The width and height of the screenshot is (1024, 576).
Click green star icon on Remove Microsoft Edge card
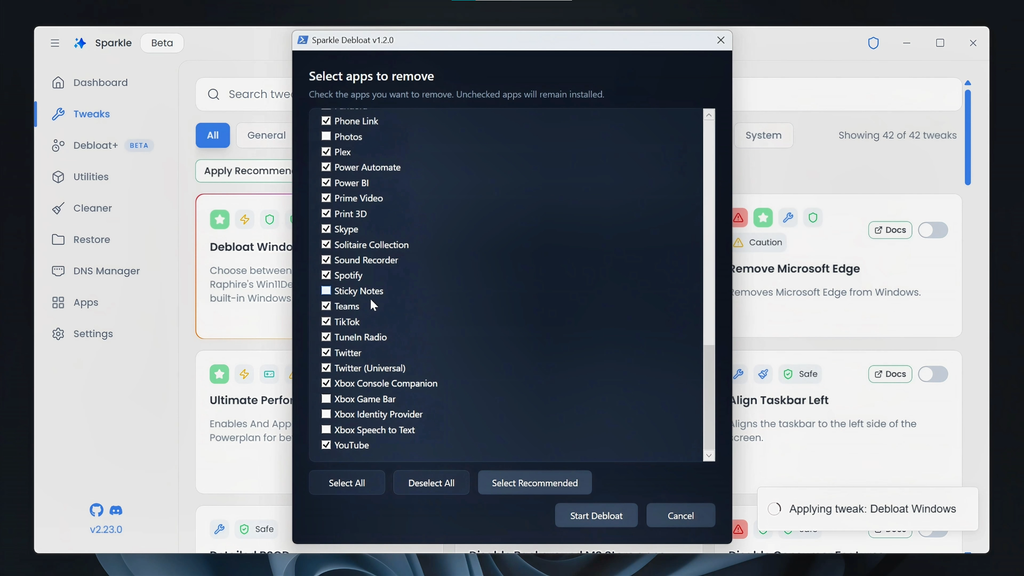pyautogui.click(x=763, y=217)
